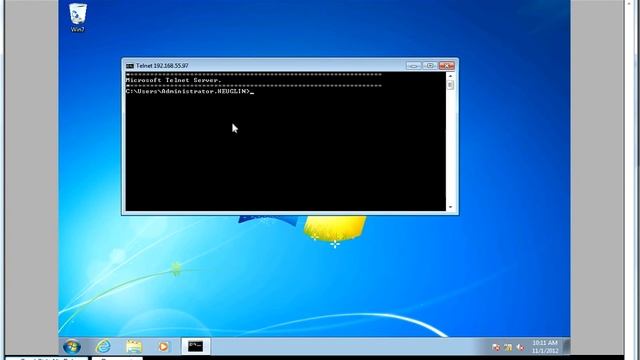This screenshot has height=360, width=640.
Task: Click the Microsoft Telnet Server text line
Action: pos(173,80)
